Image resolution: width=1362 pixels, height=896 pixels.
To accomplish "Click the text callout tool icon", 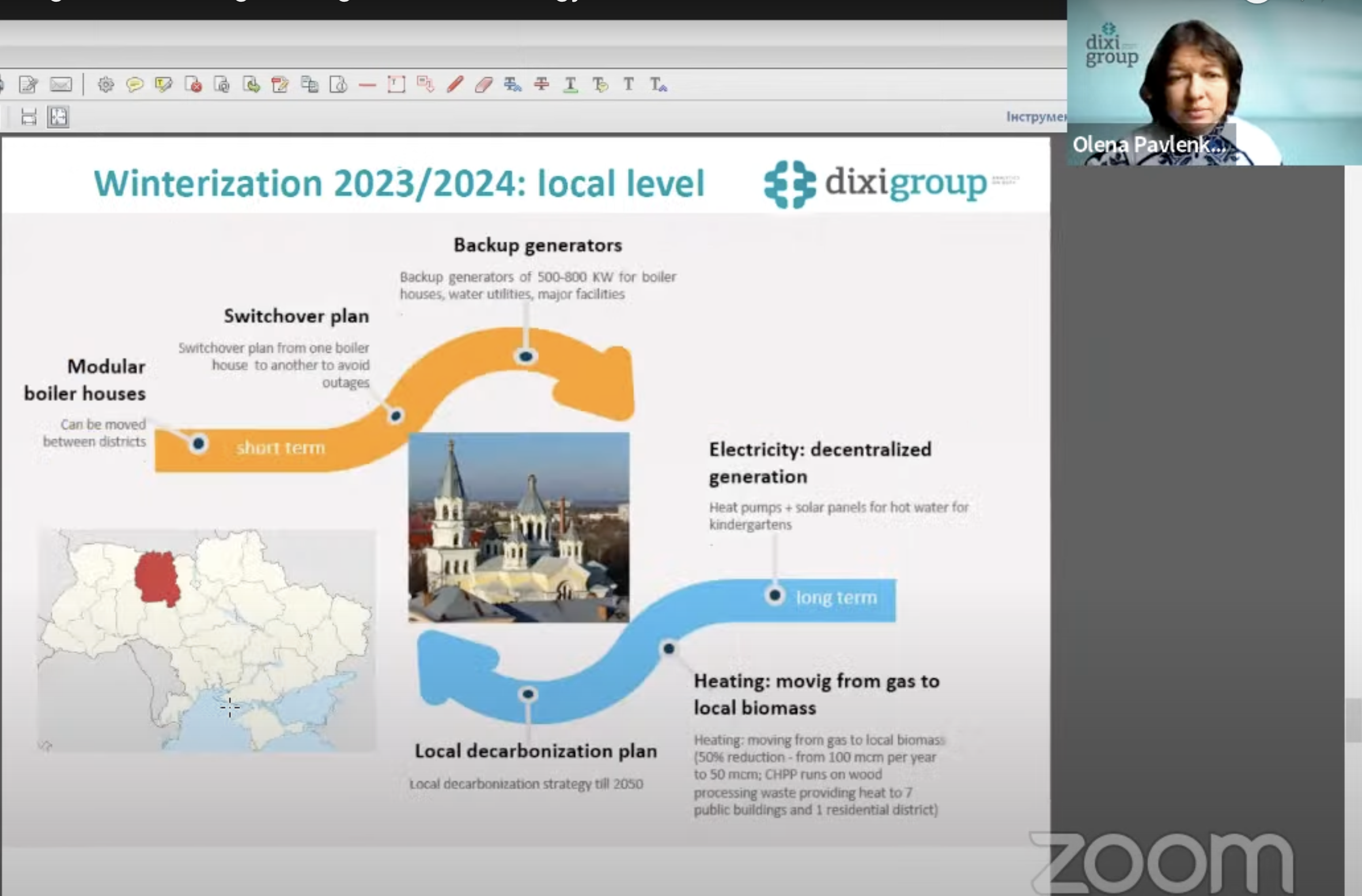I will pyautogui.click(x=425, y=85).
